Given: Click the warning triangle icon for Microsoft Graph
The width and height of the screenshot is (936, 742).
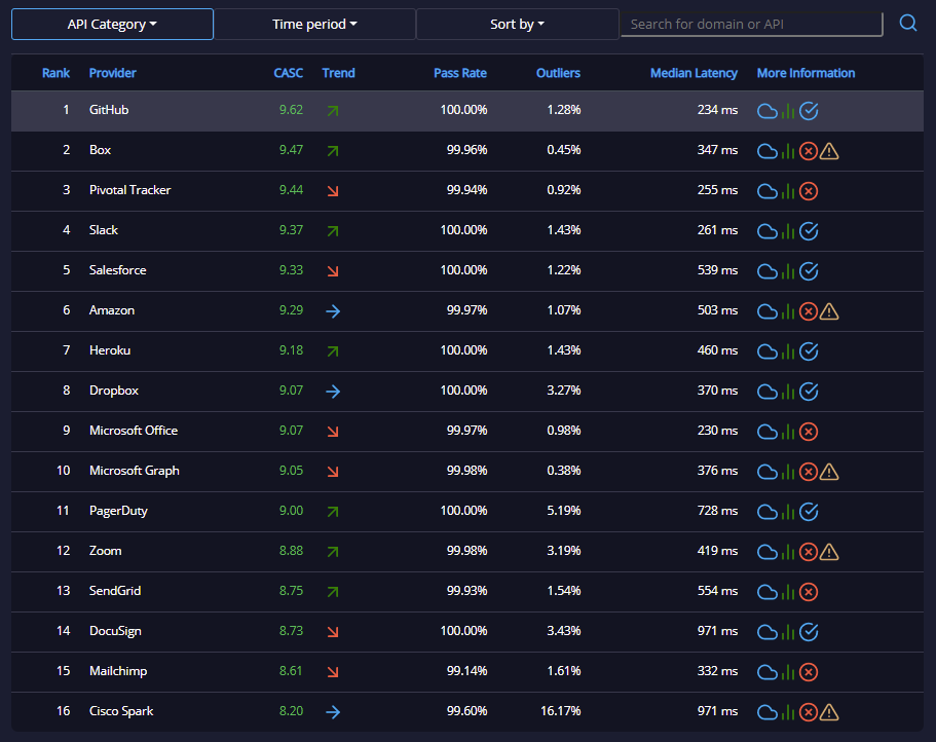Looking at the screenshot, I should pyautogui.click(x=829, y=472).
